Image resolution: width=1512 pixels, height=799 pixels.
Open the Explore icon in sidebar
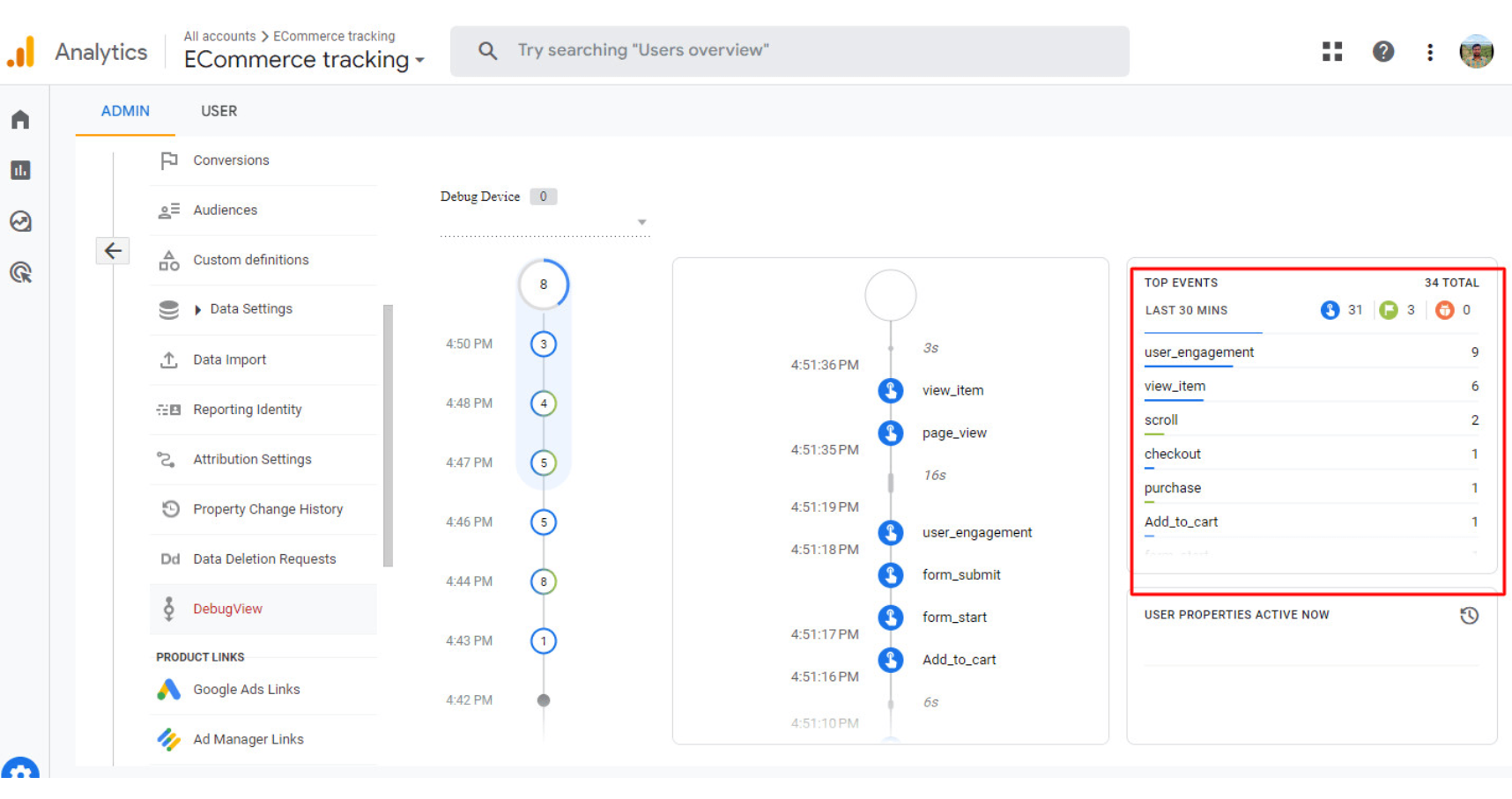(20, 221)
